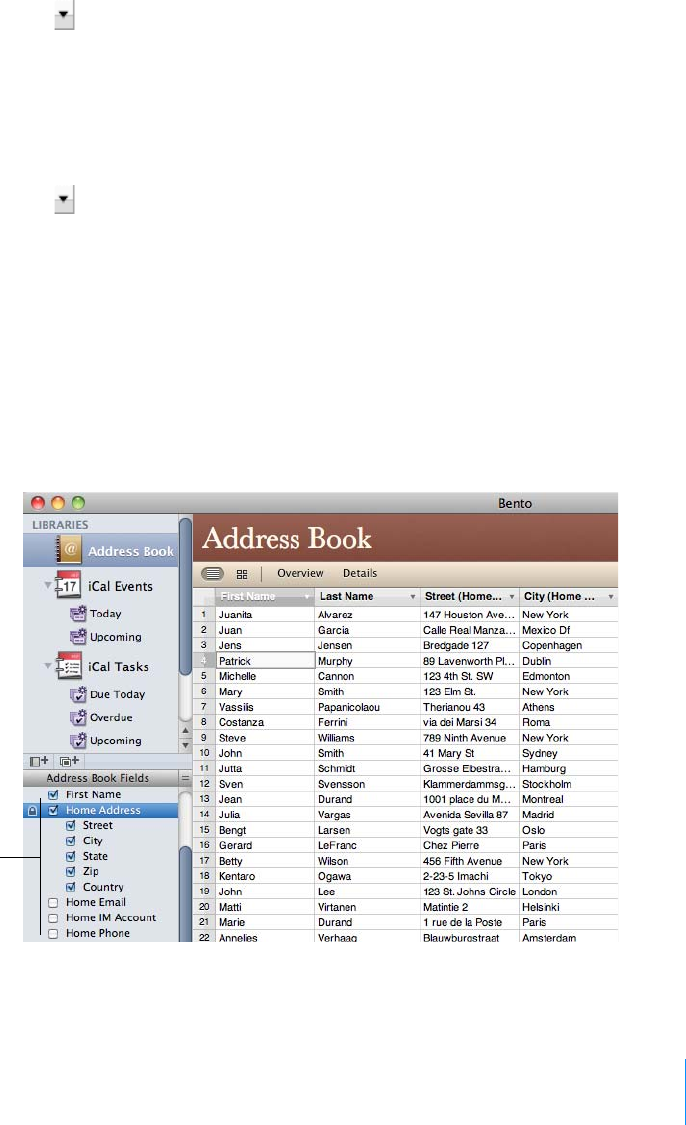
Task: Click the Svensson last name cell
Action: [x=367, y=784]
